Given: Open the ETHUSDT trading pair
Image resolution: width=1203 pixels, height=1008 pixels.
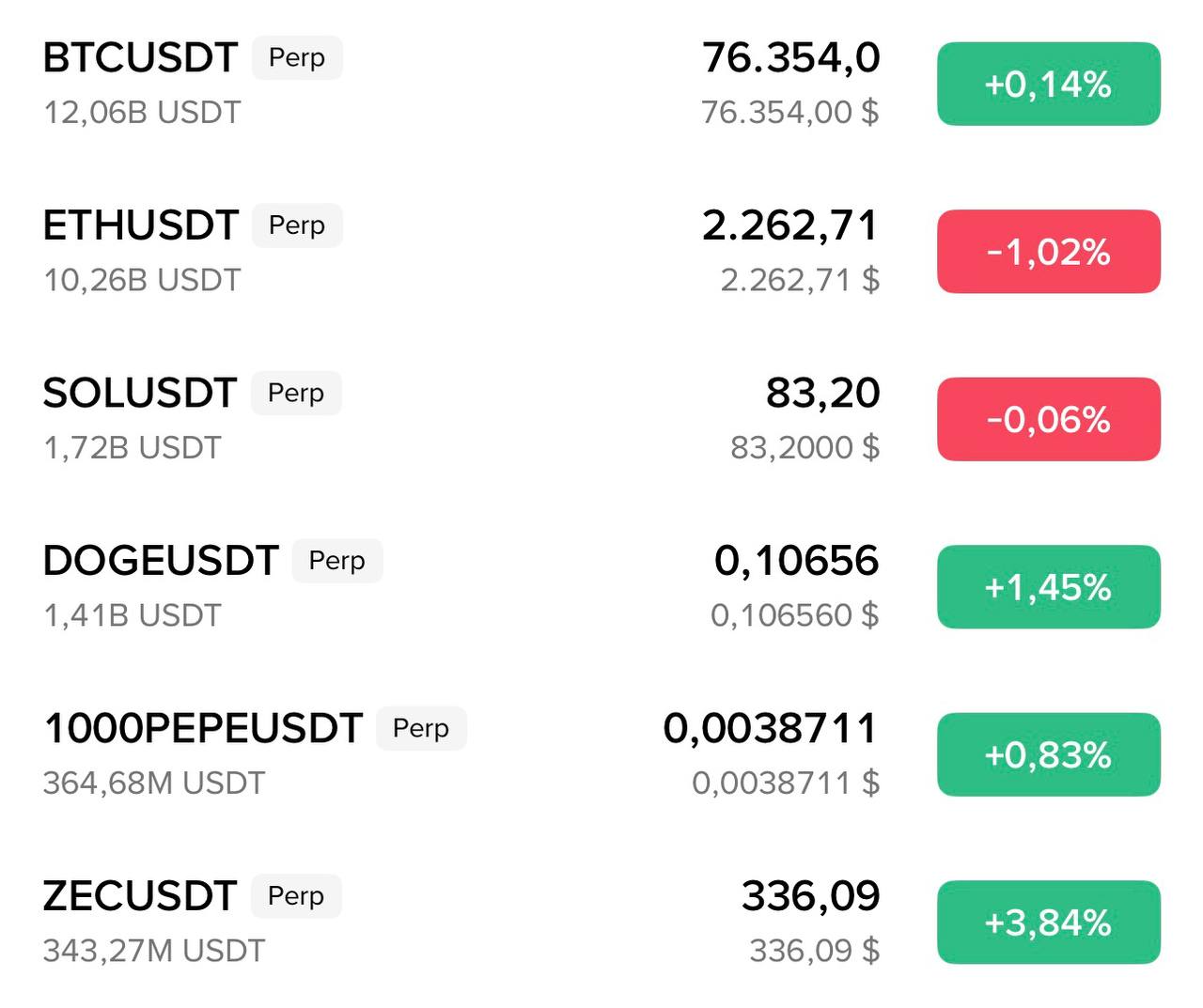Looking at the screenshot, I should [x=140, y=225].
